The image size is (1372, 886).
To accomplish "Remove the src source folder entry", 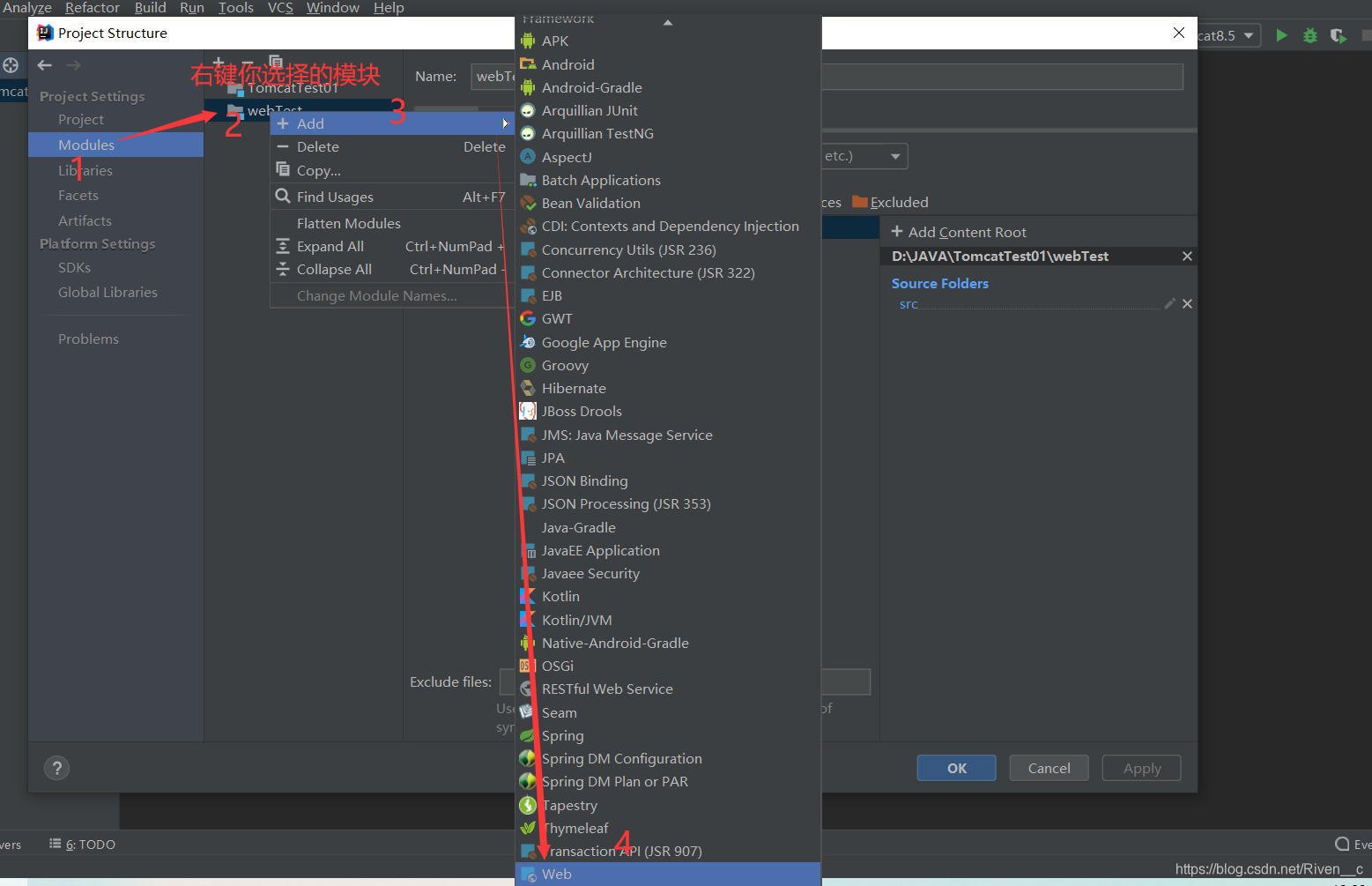I will coord(1187,303).
